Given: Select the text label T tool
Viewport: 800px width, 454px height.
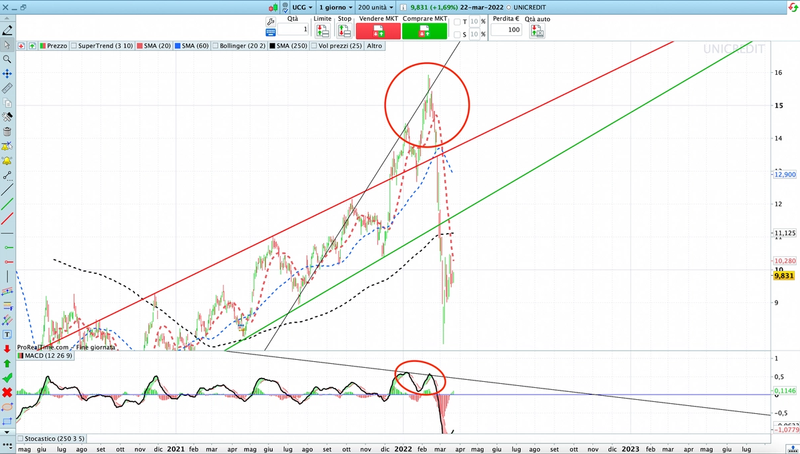Looking at the screenshot, I should (x=7, y=335).
